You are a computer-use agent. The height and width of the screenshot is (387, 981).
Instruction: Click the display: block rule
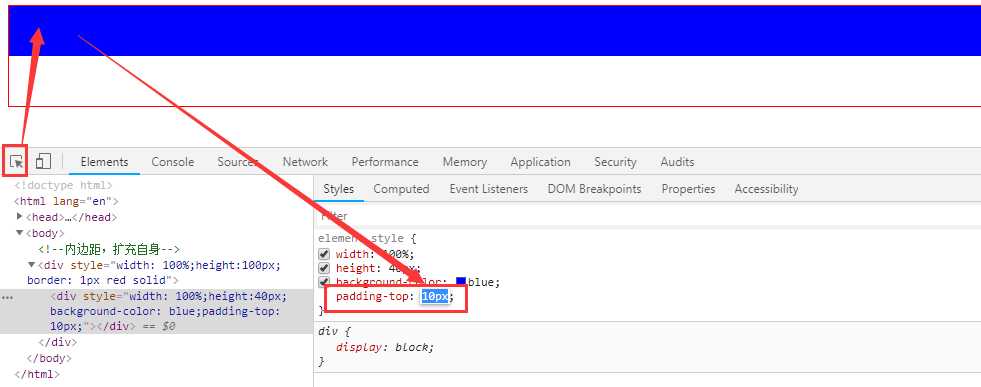385,347
